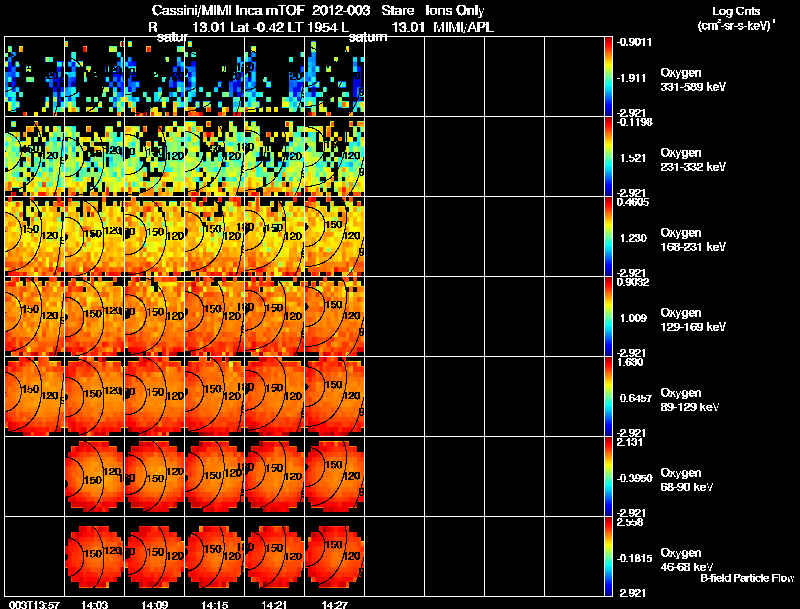Viewport: 800px width, 609px height.
Task: Highlight the 'Oxygen 68-90 keV' label
Action: click(x=687, y=480)
